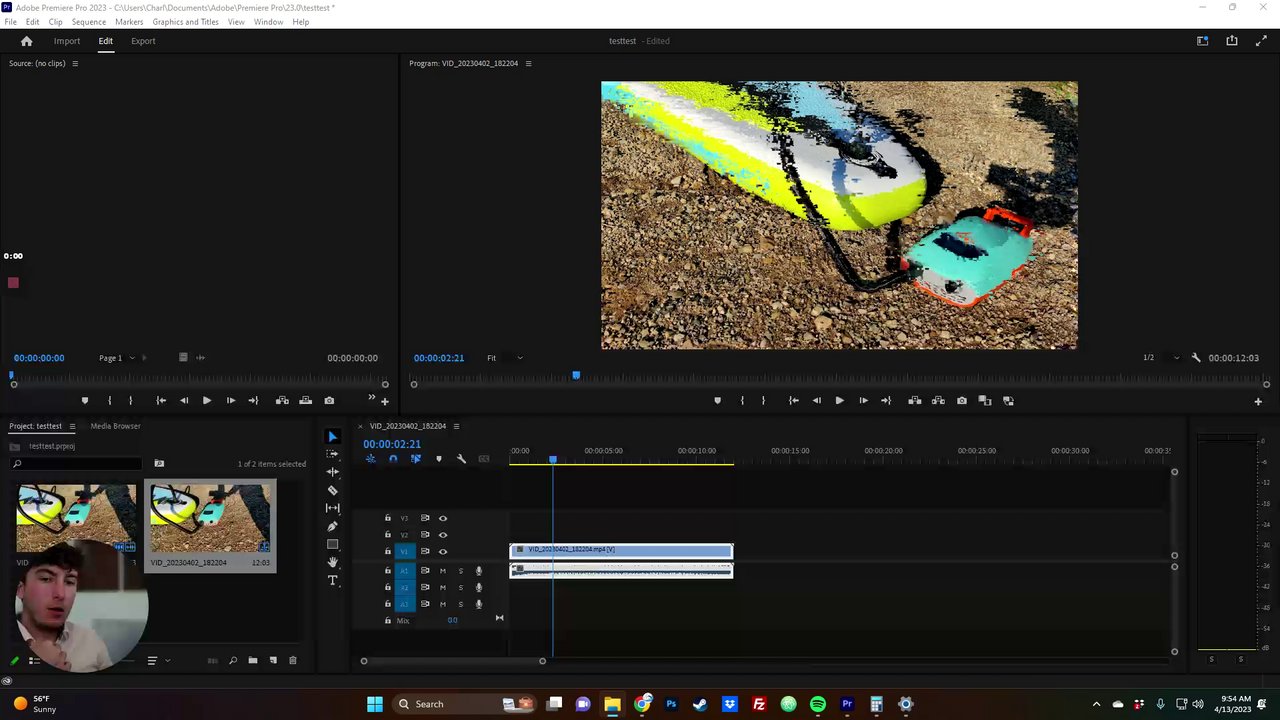Hide the V1 track output with the eye icon
1280x720 pixels.
coord(443,551)
